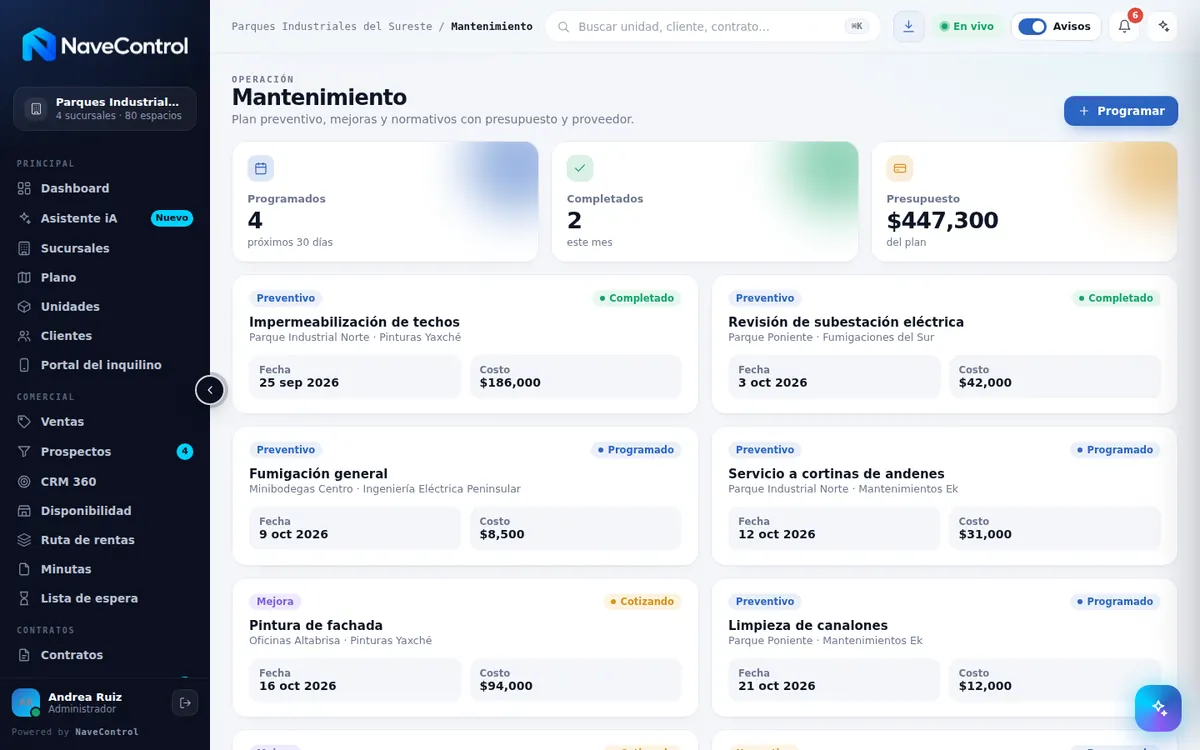Screen dimensions: 1200x750
Task: Click the Completados checkmark icon
Action: 580,168
